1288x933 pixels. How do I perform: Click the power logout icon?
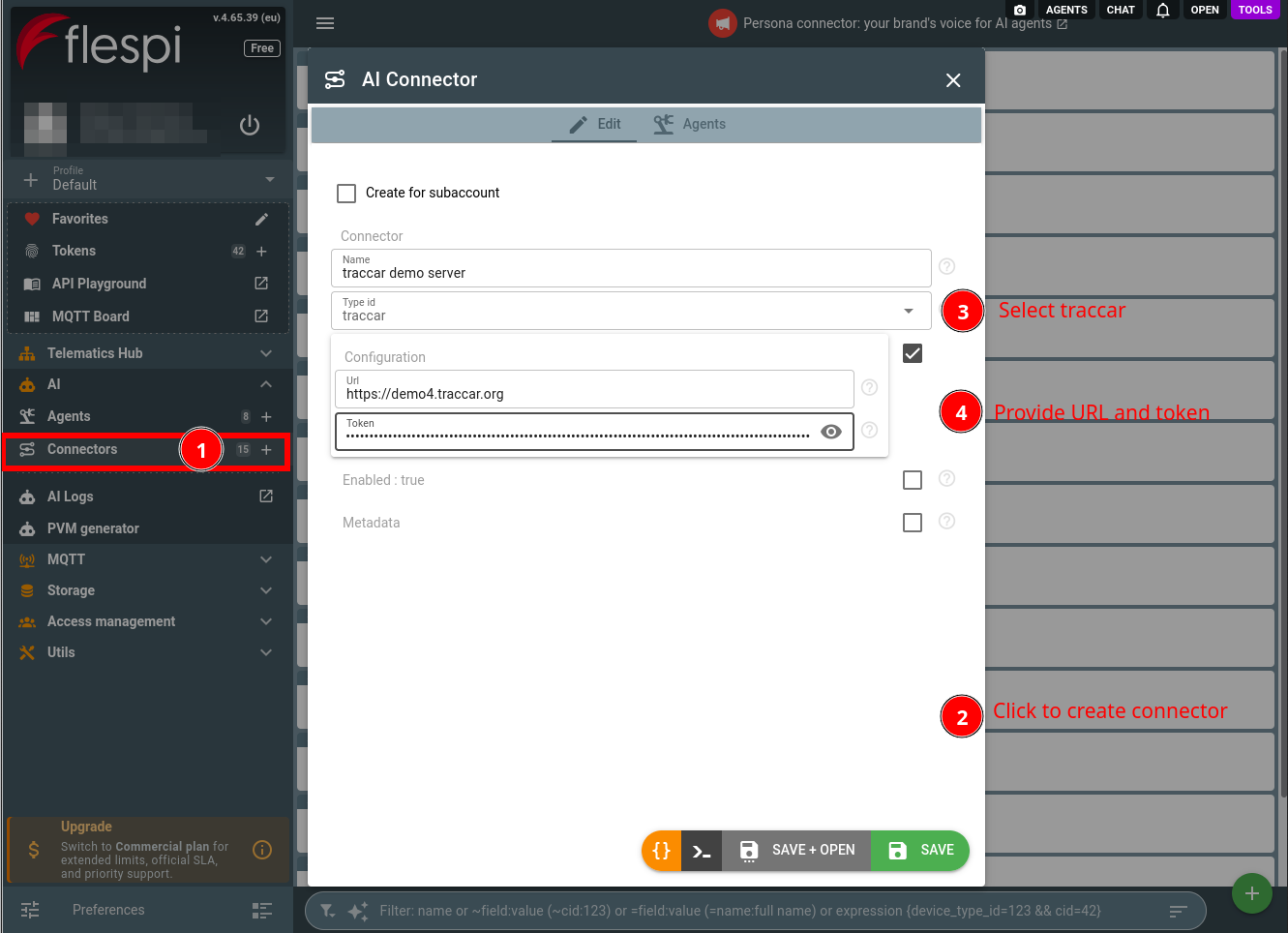tap(250, 125)
